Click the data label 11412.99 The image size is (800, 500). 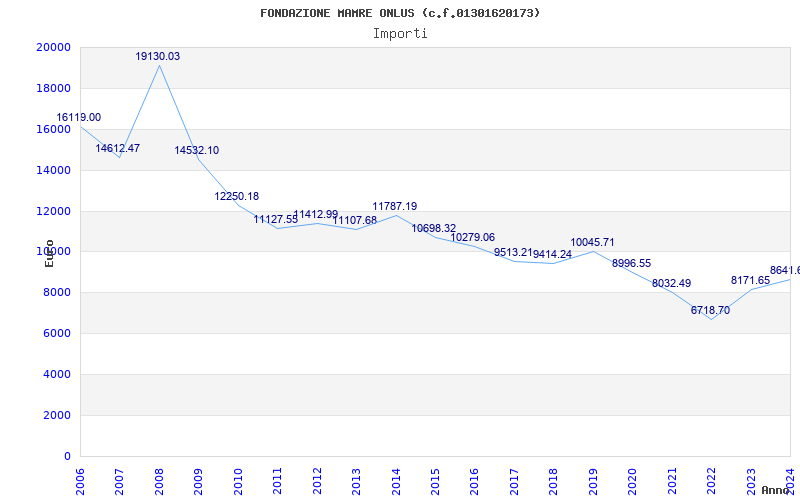(x=315, y=214)
